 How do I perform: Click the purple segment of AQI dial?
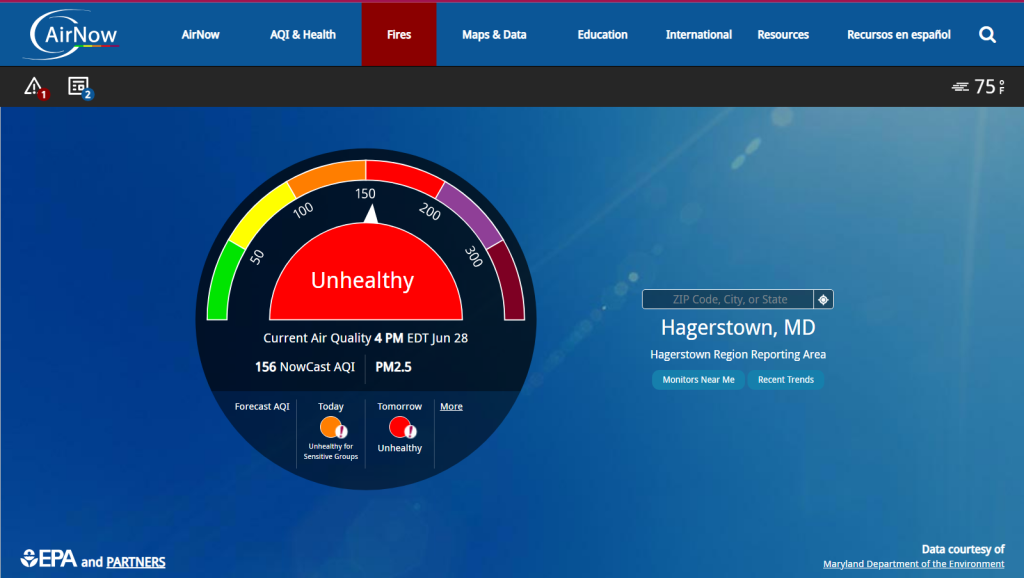click(472, 215)
